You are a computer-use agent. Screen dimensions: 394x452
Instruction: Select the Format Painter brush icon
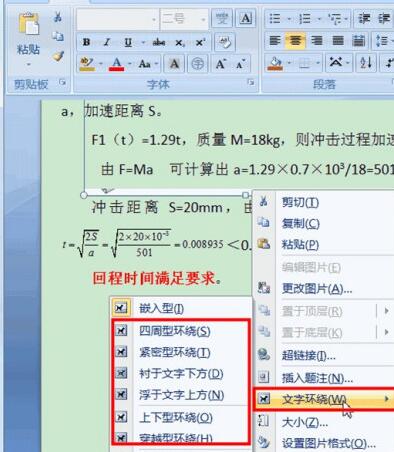click(58, 56)
